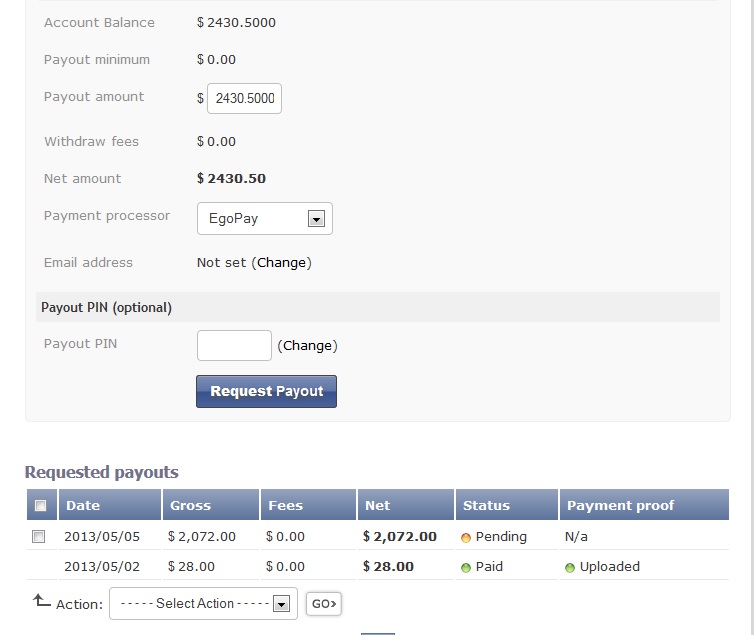
Task: Click the Requested payouts heading
Action: 101,472
